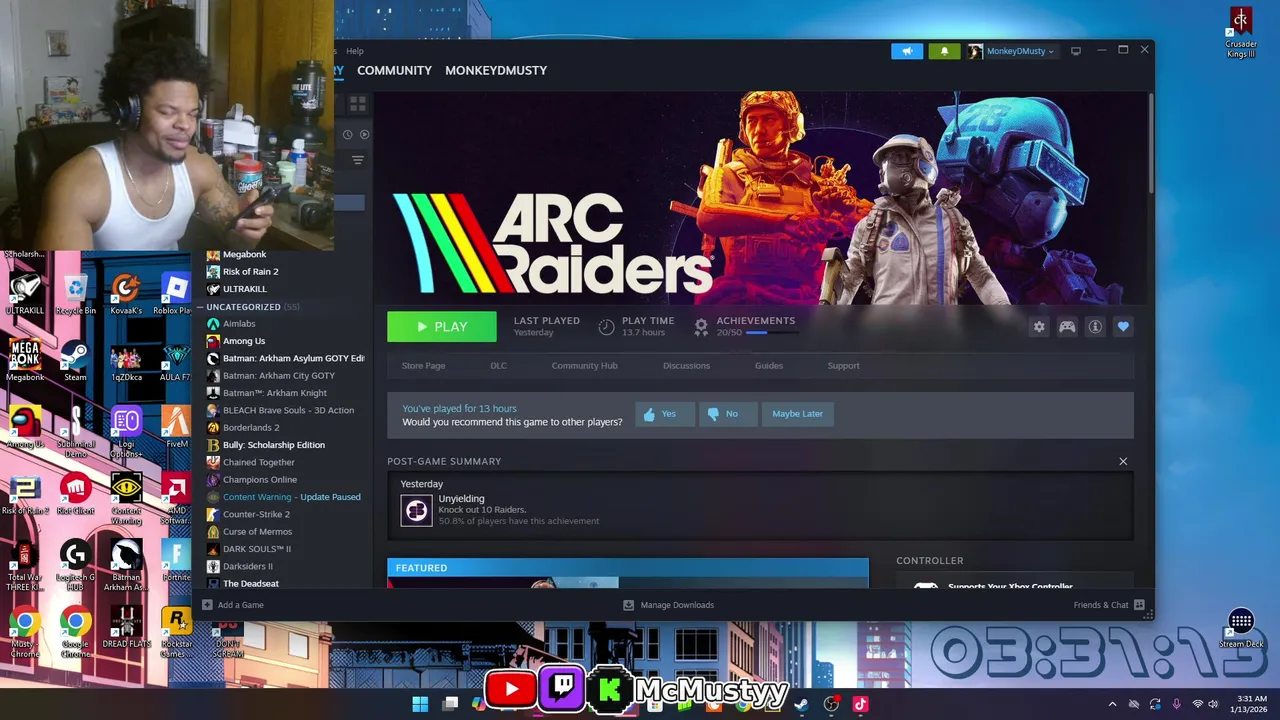Image resolution: width=1280 pixels, height=720 pixels.
Task: Open ARC Raiders manage settings gear
Action: (1039, 327)
